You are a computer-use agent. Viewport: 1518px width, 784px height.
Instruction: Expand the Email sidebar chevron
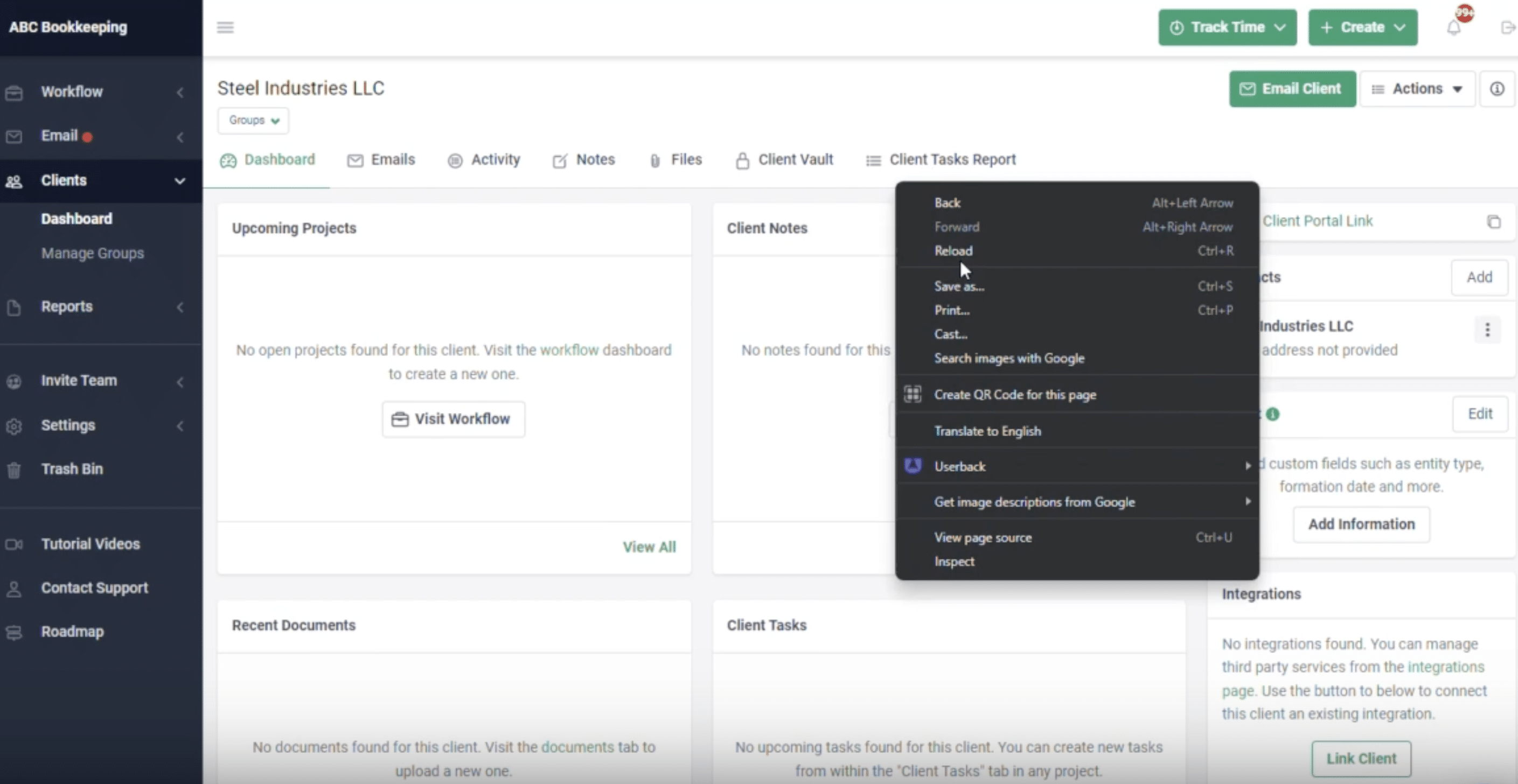click(180, 137)
